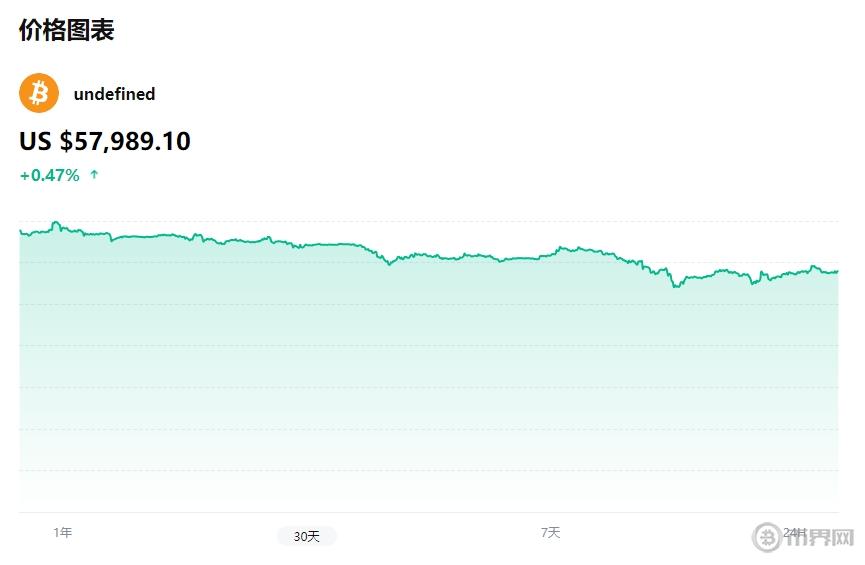Switch to the 1年 time range
The width and height of the screenshot is (865, 565).
click(x=62, y=532)
